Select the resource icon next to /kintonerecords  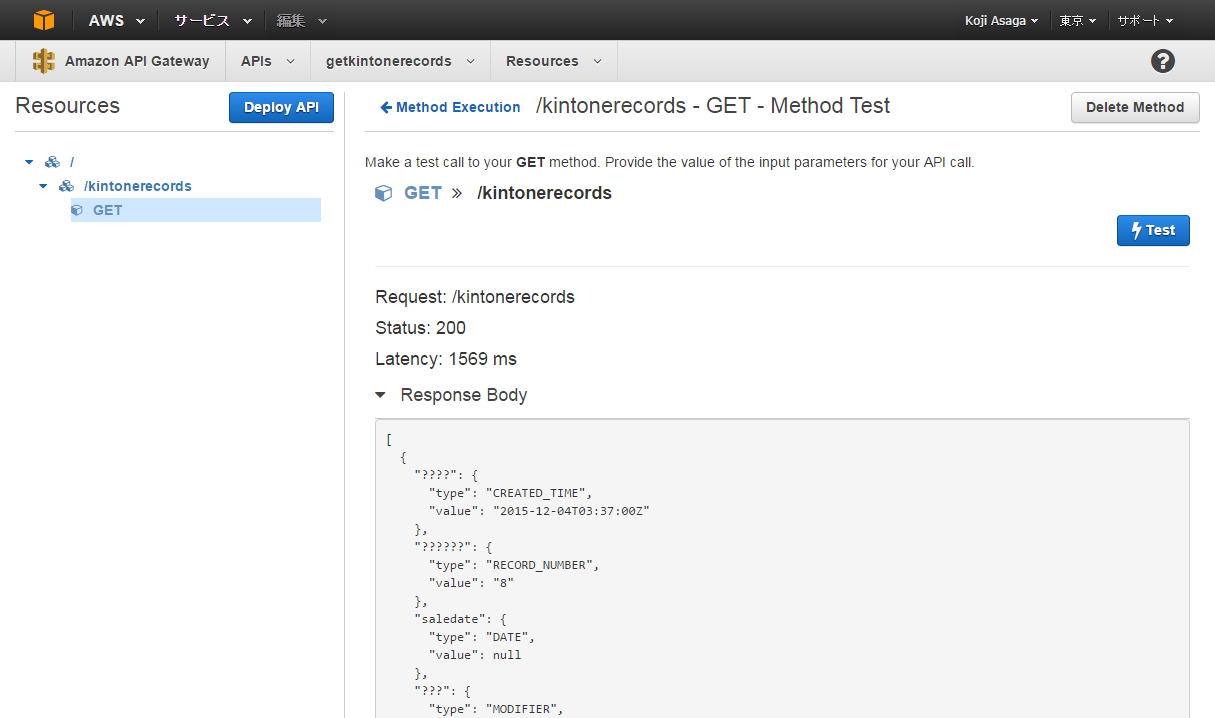65,185
